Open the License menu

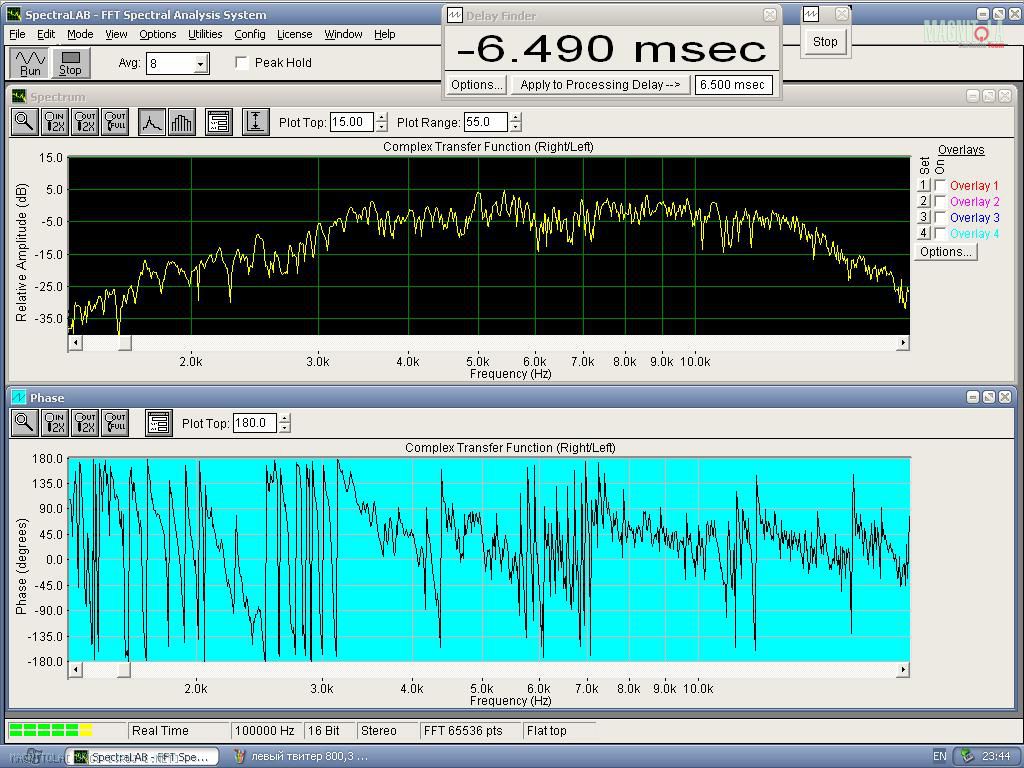click(295, 34)
